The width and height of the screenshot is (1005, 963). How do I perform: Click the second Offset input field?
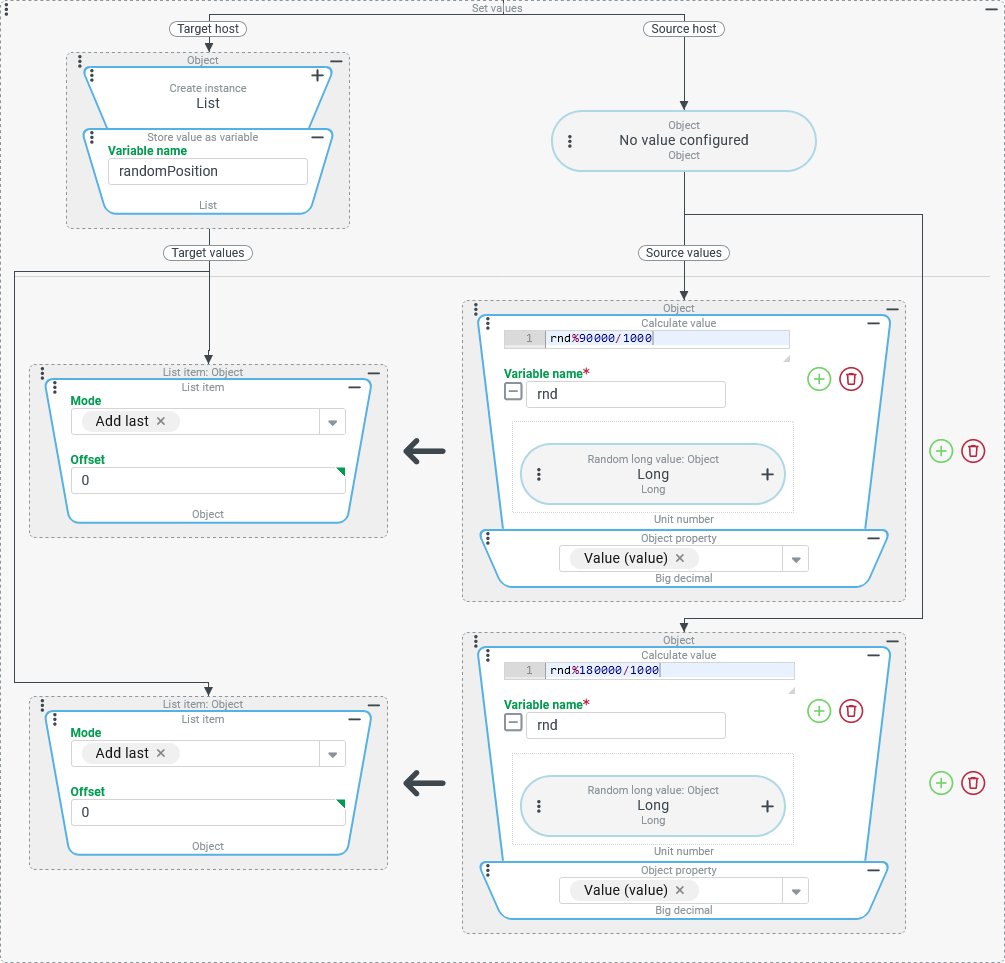(208, 812)
